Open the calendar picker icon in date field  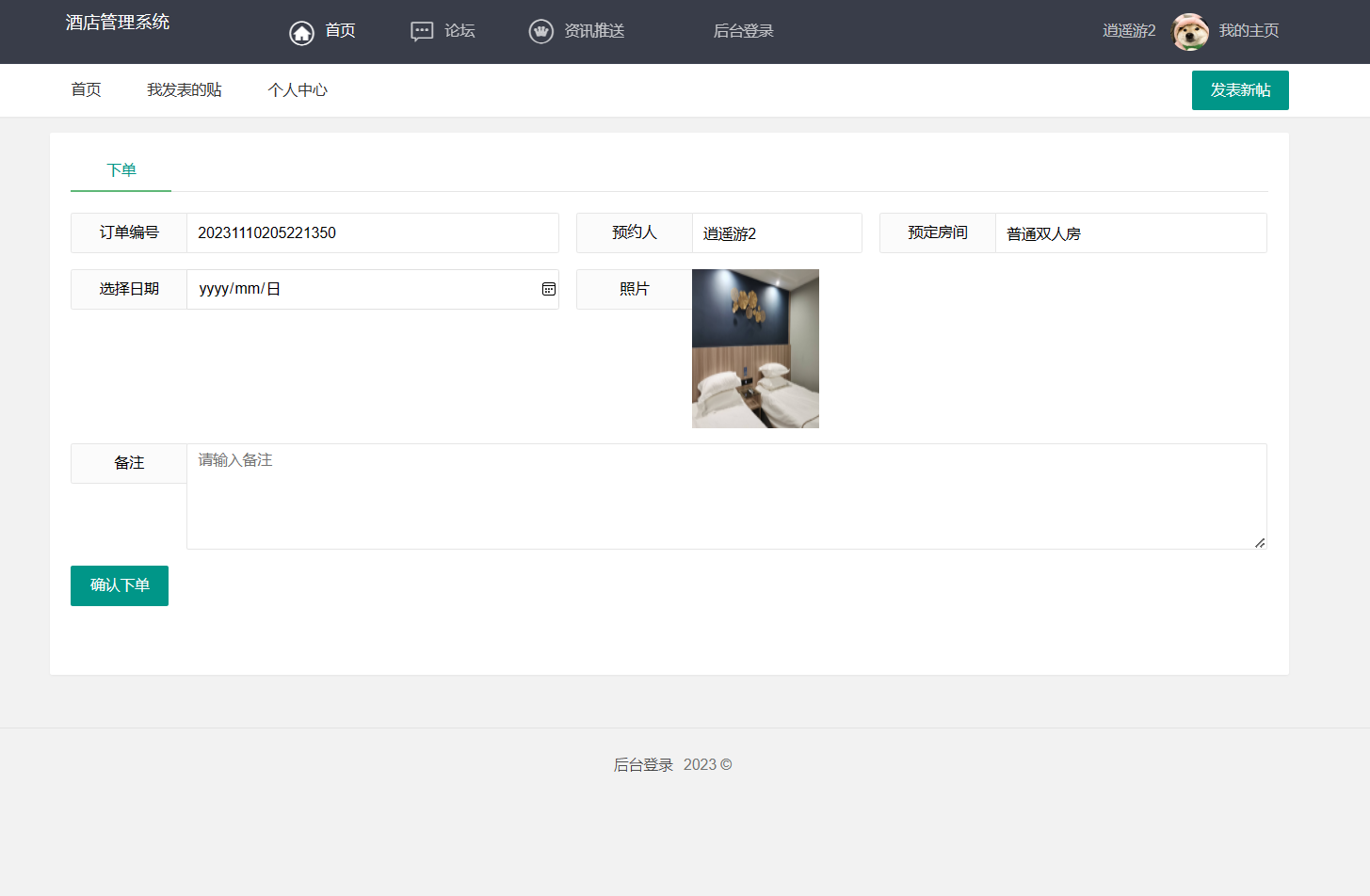pos(549,289)
